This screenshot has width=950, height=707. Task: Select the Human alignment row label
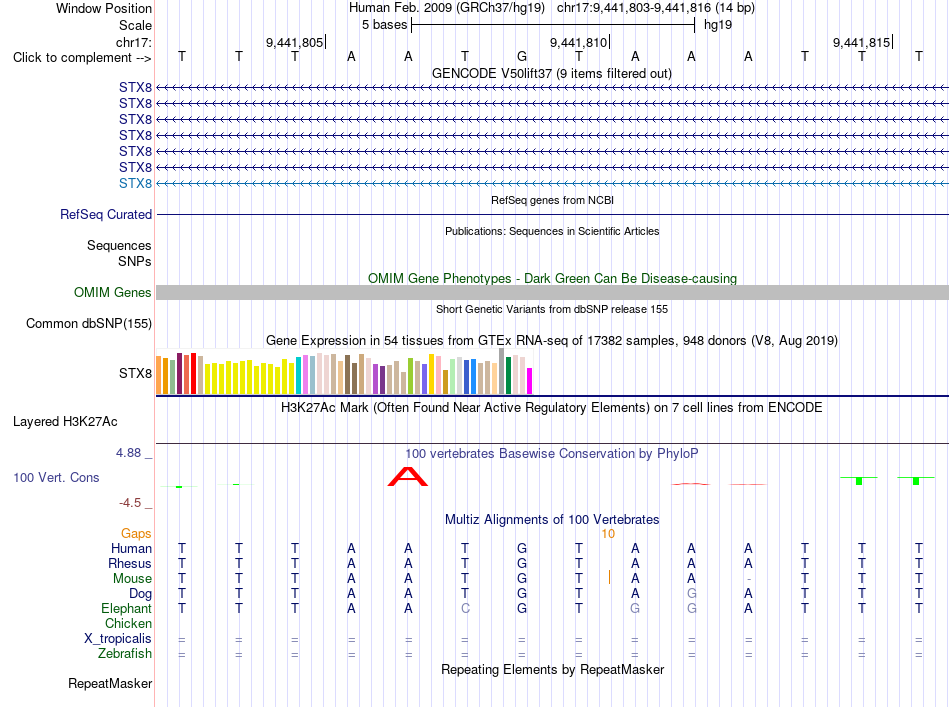pyautogui.click(x=131, y=548)
